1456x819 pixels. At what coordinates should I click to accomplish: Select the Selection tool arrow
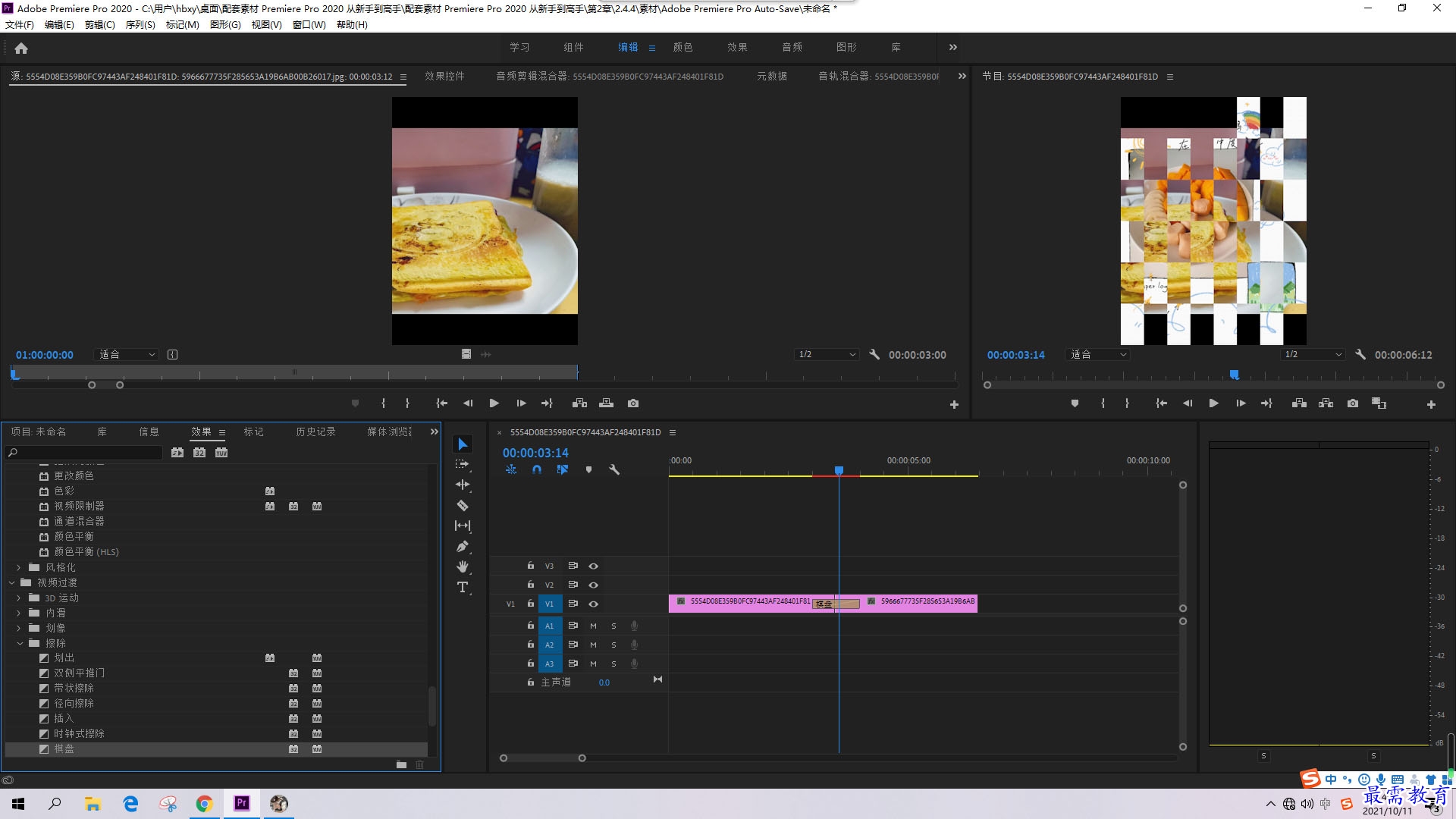(x=463, y=444)
